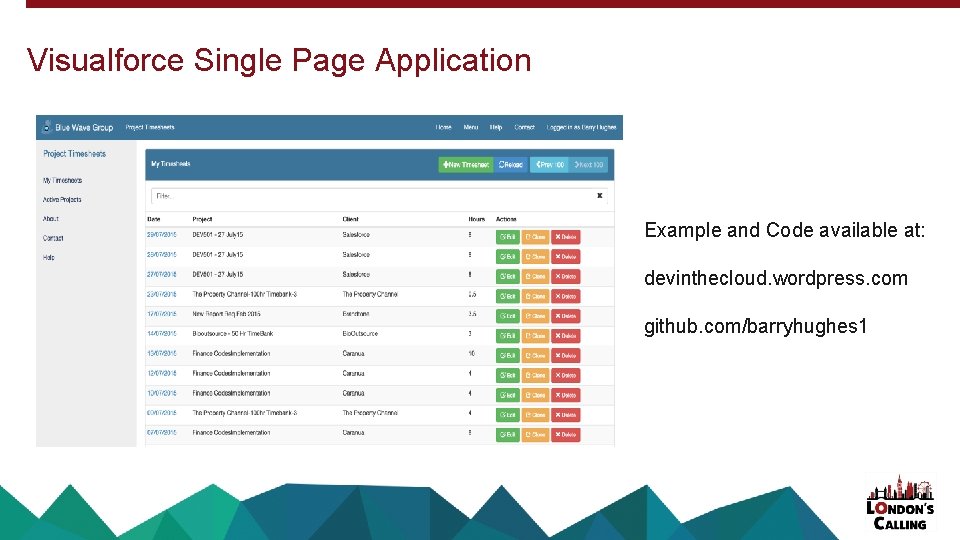Viewport: 960px width, 540px height.
Task: Clone the 3.5-hour Property Channel Timebank row
Action: [x=535, y=296]
